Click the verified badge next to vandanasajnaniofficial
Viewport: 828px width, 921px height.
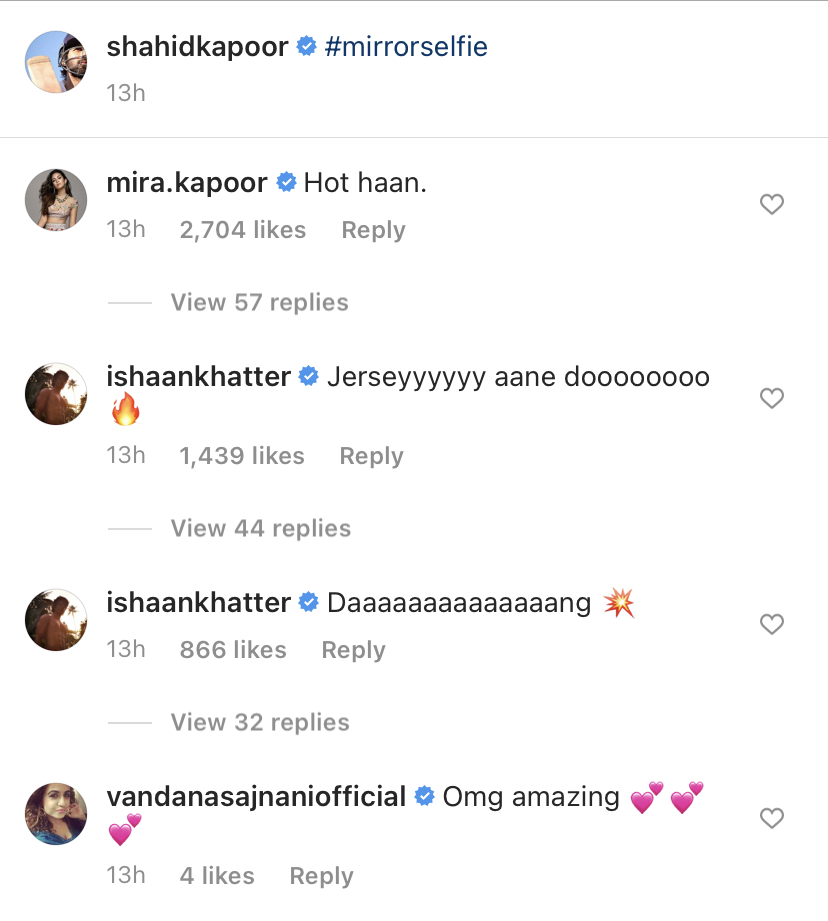[x=424, y=797]
